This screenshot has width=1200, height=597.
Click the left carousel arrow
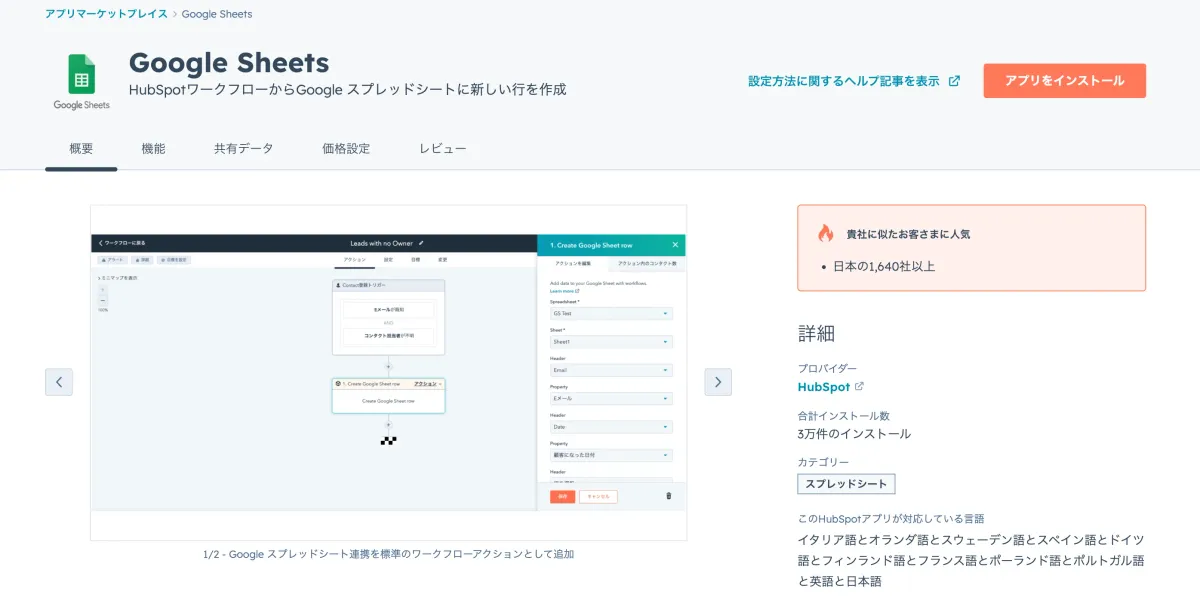click(x=59, y=382)
